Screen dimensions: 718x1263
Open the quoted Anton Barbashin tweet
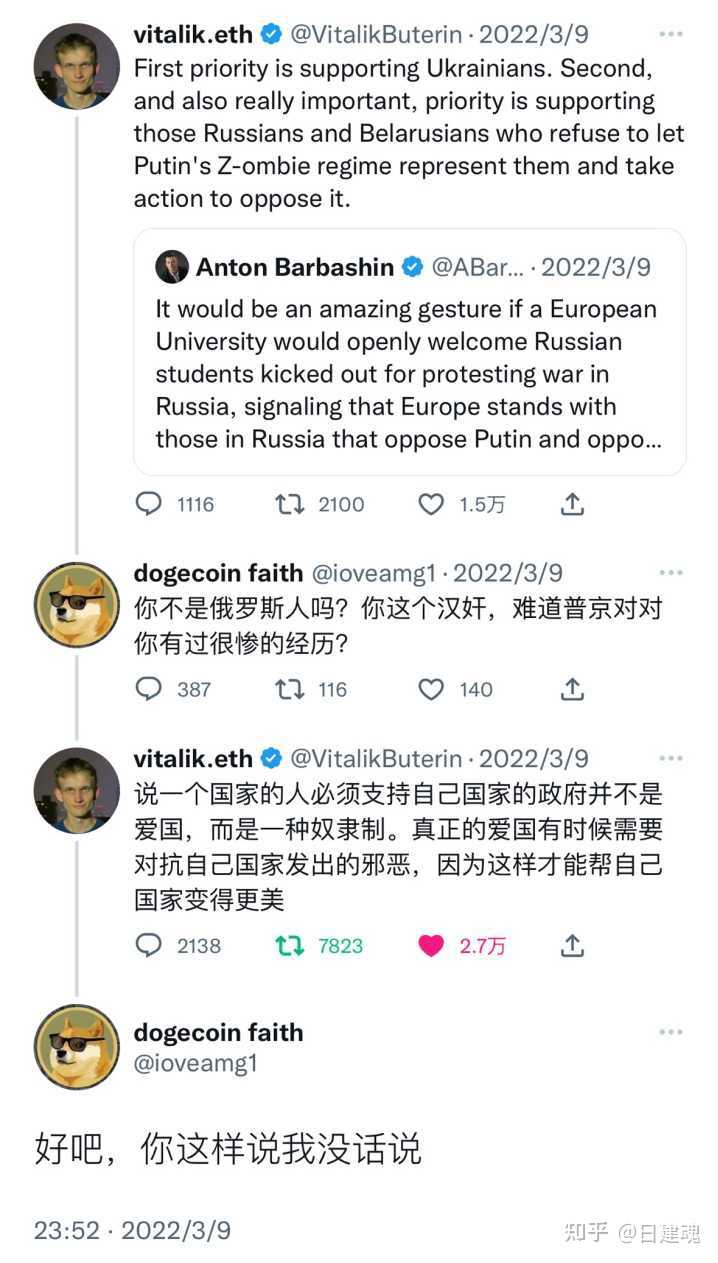[x=410, y=352]
